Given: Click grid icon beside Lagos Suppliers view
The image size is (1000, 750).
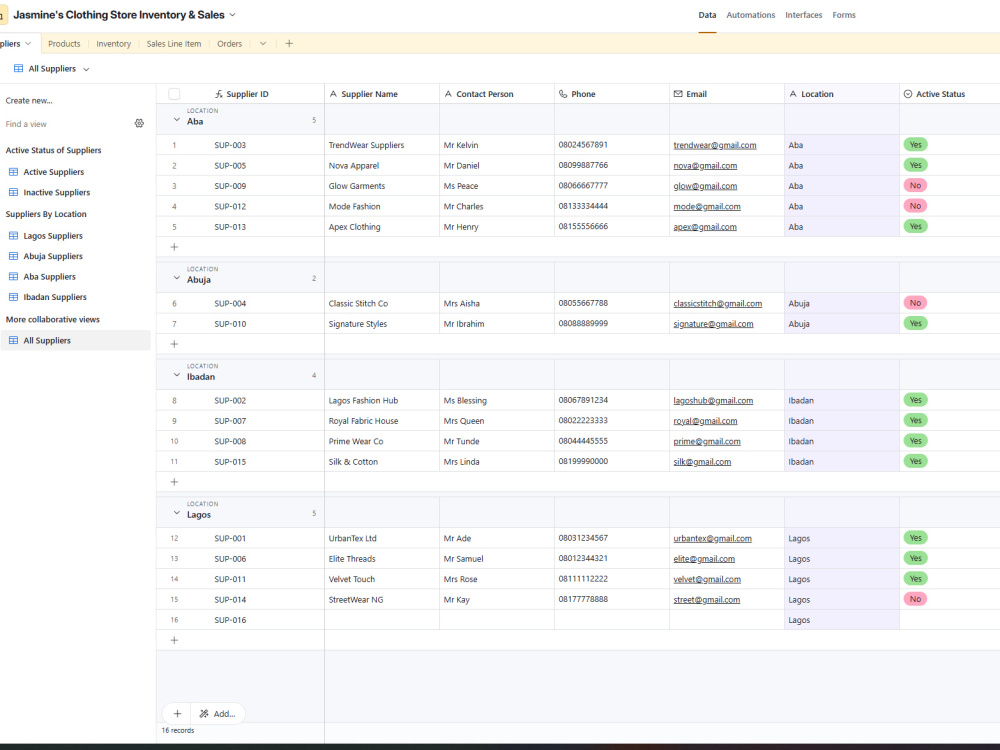Looking at the screenshot, I should (13, 235).
